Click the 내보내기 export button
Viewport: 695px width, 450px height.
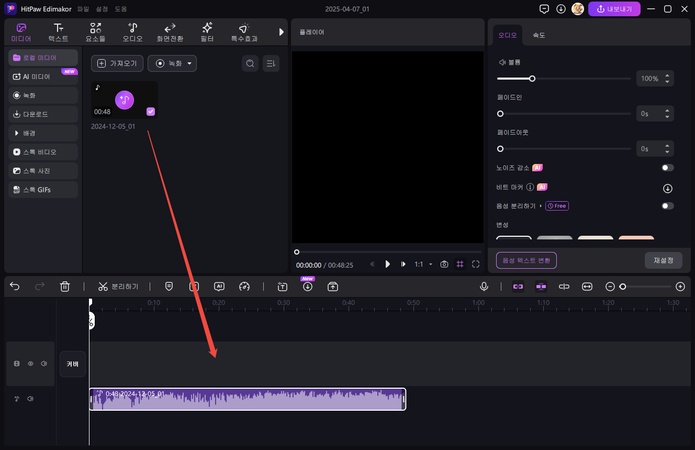(614, 9)
